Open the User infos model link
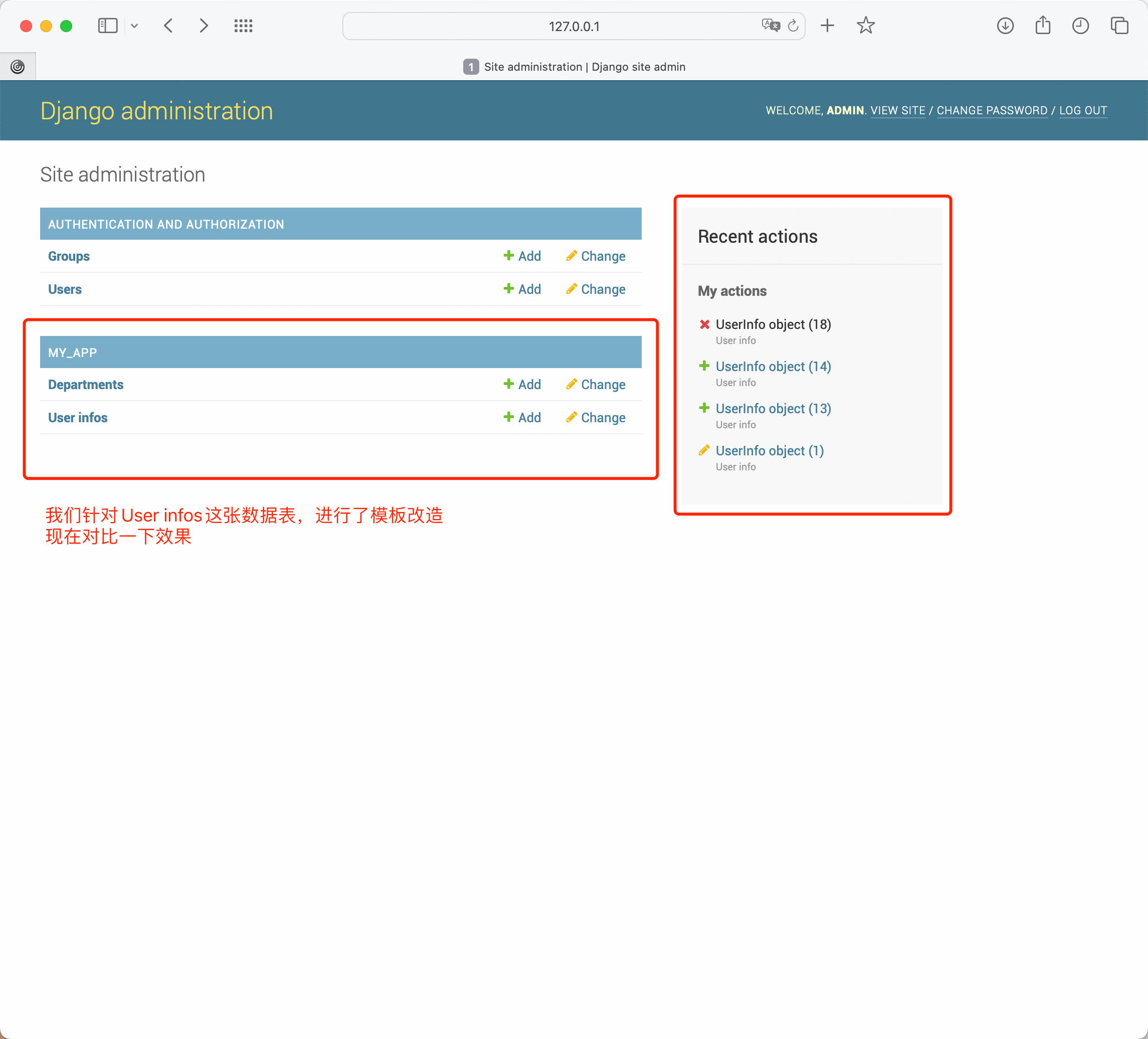This screenshot has width=1148, height=1039. click(x=77, y=418)
